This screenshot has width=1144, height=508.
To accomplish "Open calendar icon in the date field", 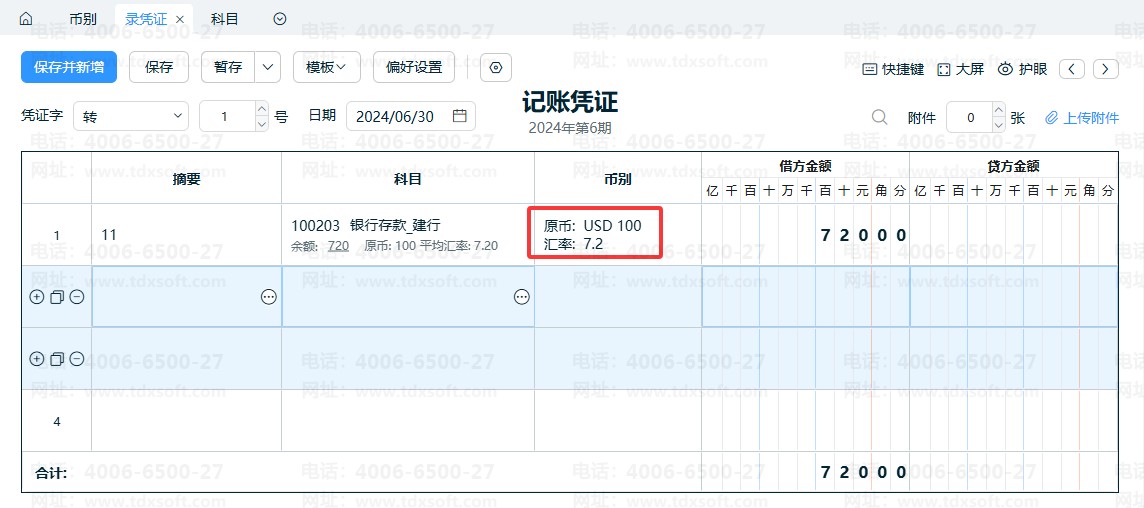I will point(460,116).
